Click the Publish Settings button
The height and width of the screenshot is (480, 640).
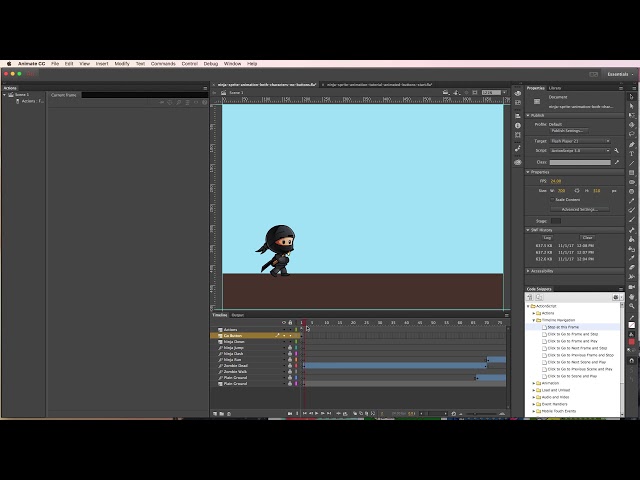click(x=569, y=131)
